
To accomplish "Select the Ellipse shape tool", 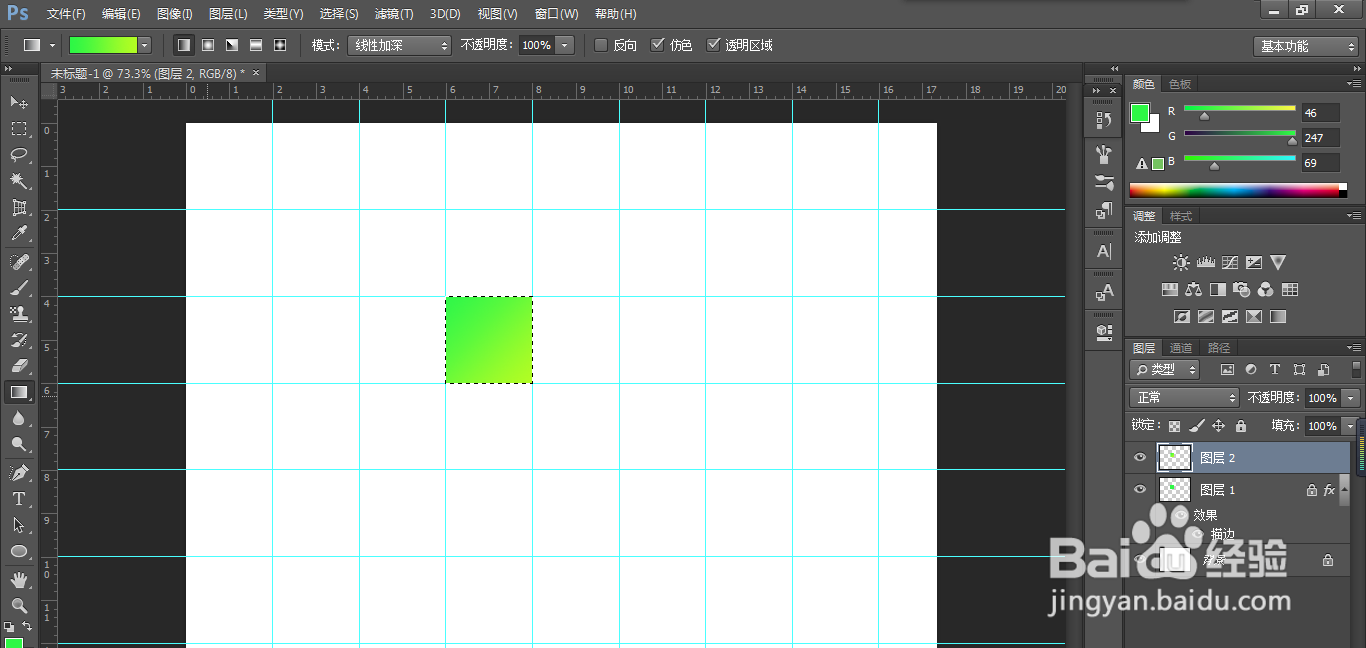I will (x=19, y=551).
